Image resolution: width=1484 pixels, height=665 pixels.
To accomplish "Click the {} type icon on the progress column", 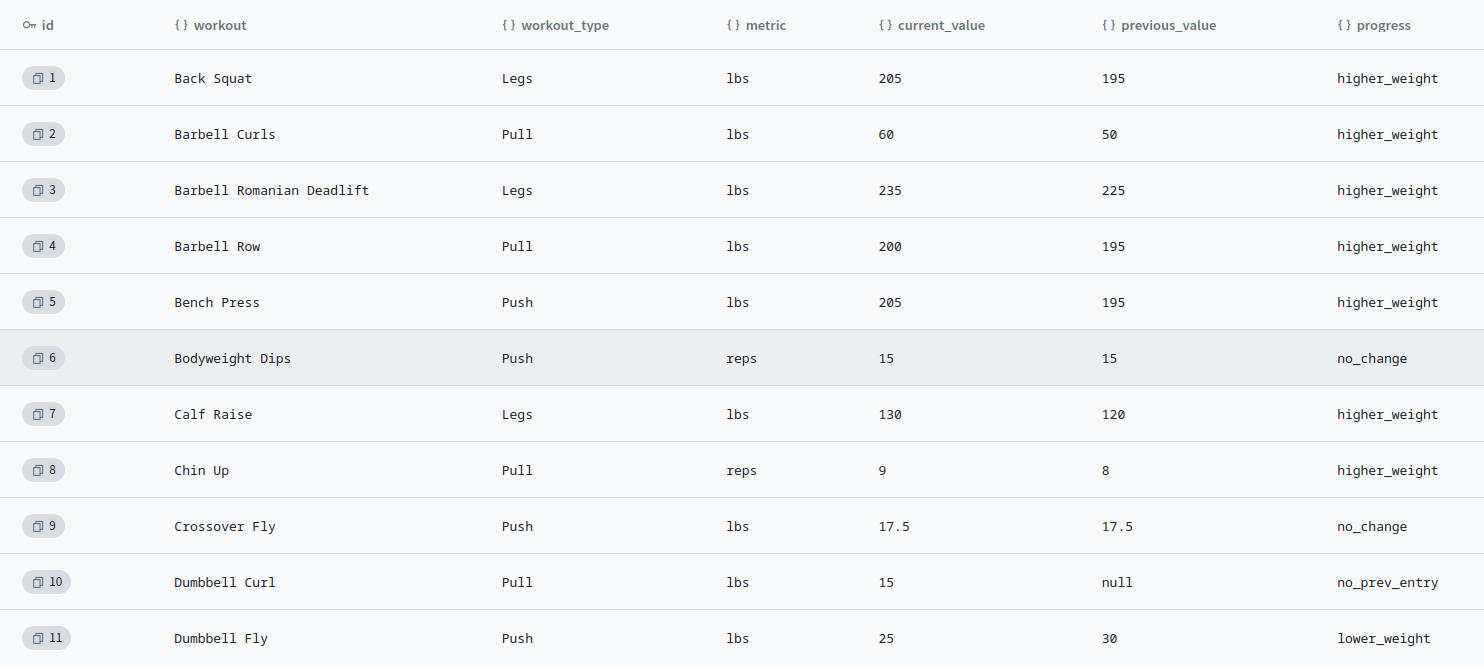I will (1344, 25).
